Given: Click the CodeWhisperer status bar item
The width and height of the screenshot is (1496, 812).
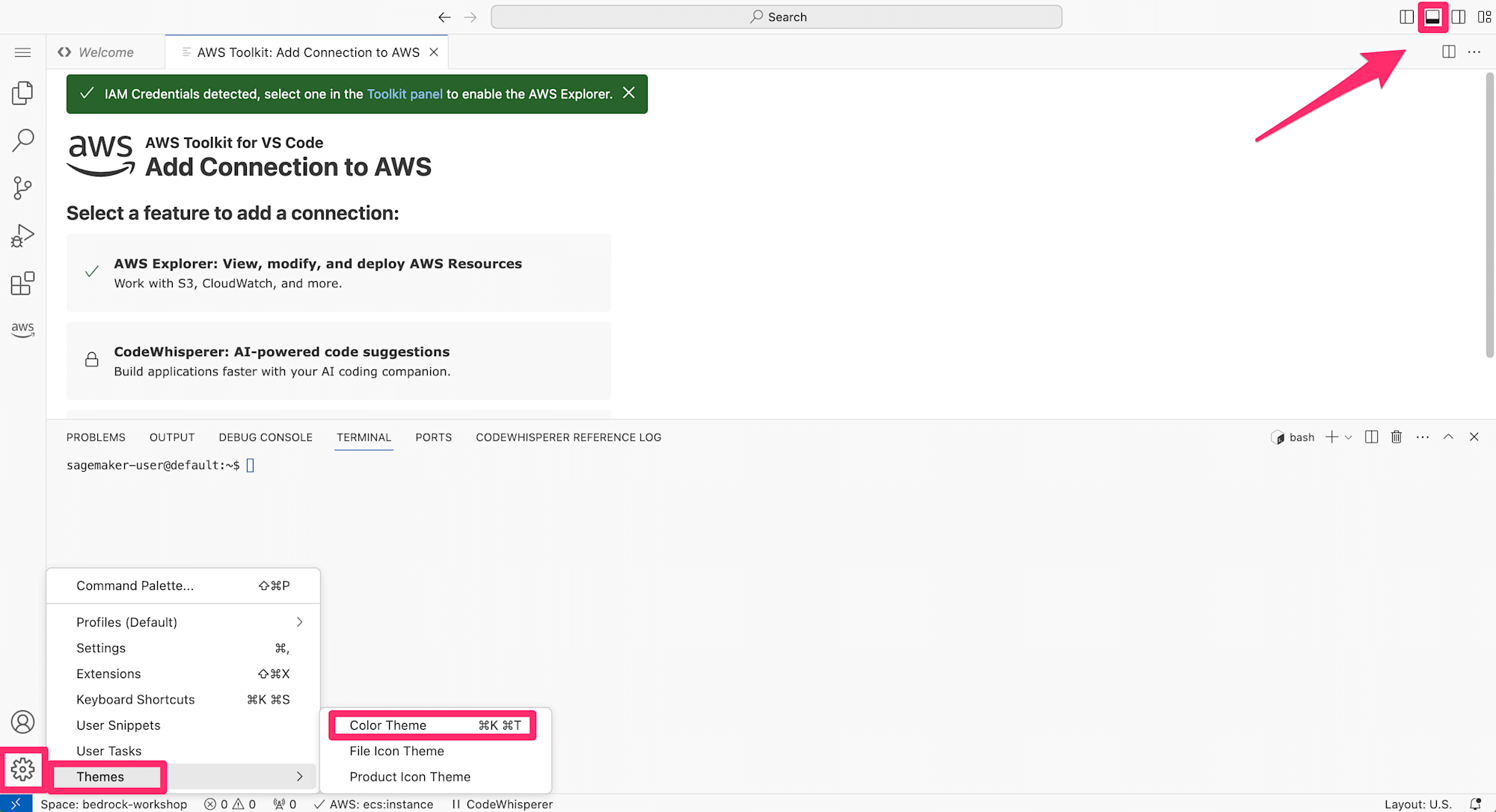Looking at the screenshot, I should (502, 804).
